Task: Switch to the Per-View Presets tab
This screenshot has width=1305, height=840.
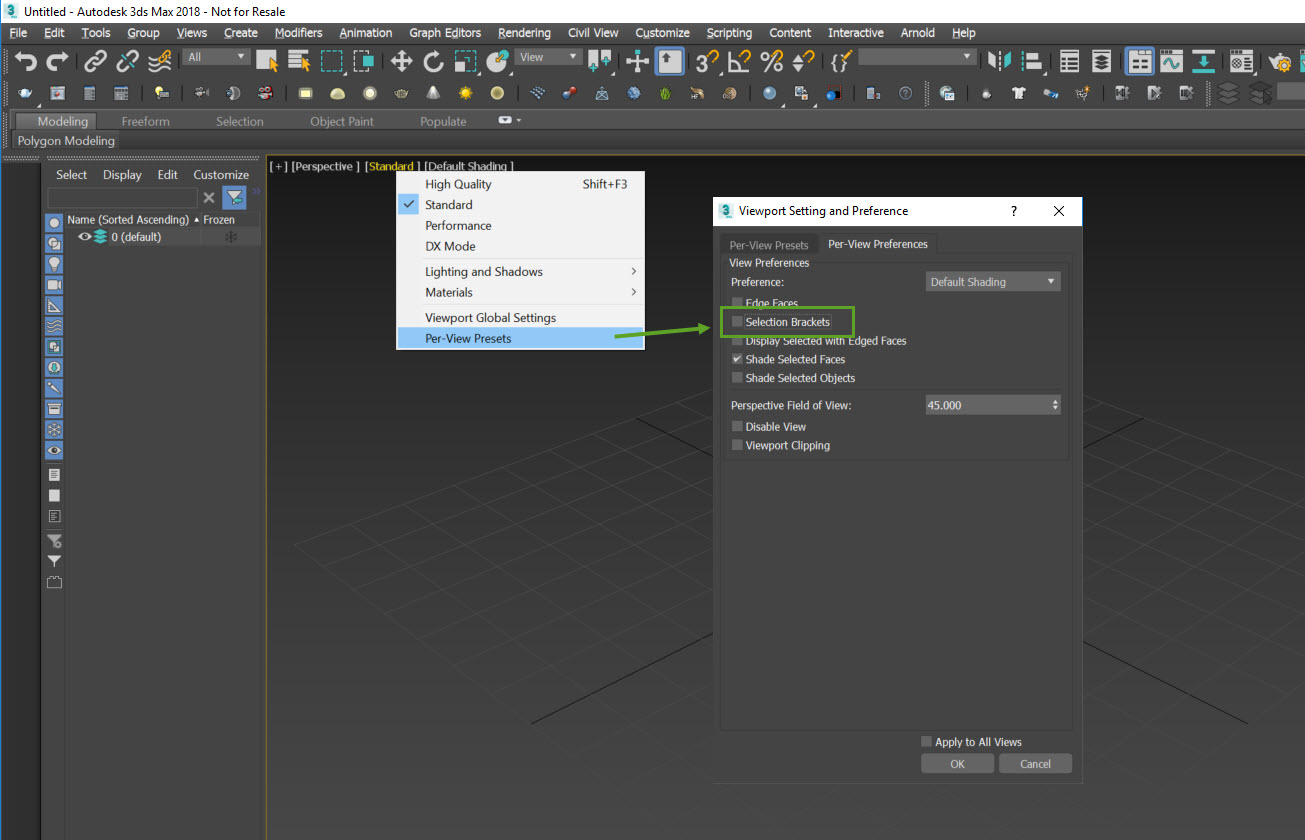Action: click(769, 245)
